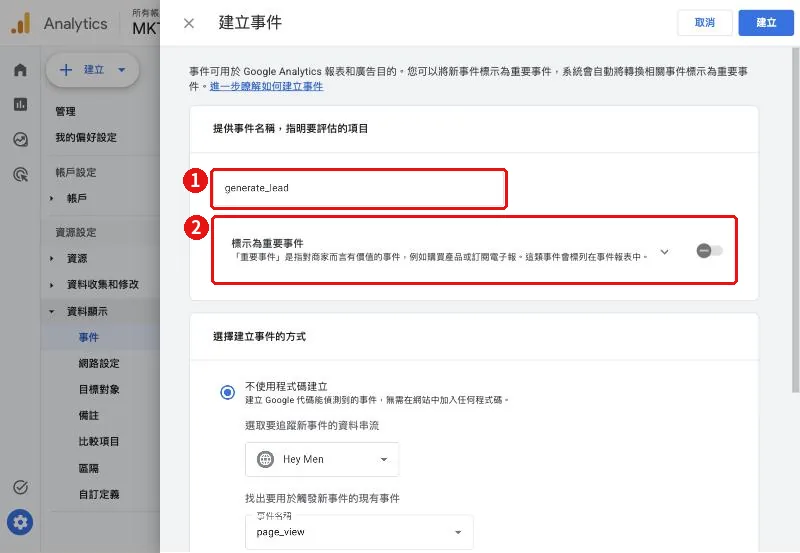Click the panel's vertical scrollbar
Viewport: 800px width, 553px height.
[x=795, y=219]
